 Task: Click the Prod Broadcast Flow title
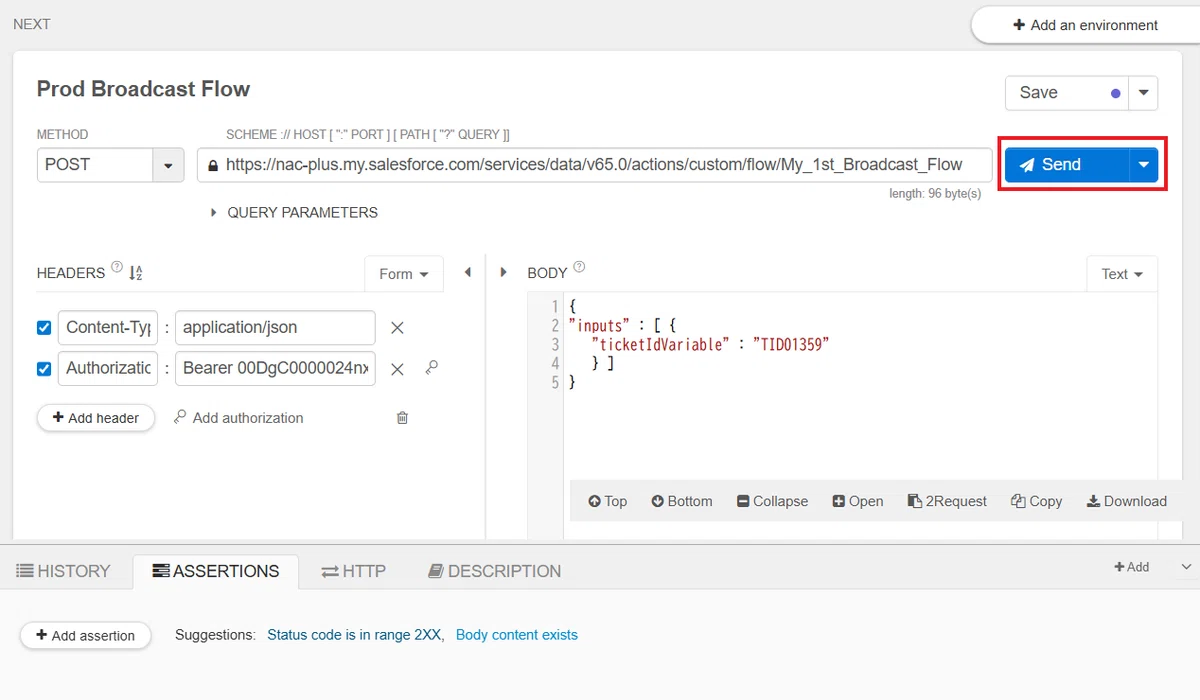point(143,89)
